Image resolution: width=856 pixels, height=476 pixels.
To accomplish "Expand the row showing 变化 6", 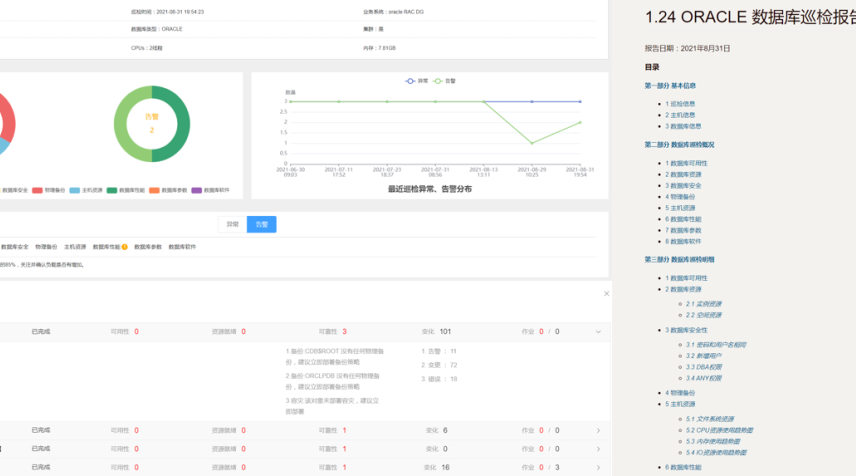I will point(598,431).
